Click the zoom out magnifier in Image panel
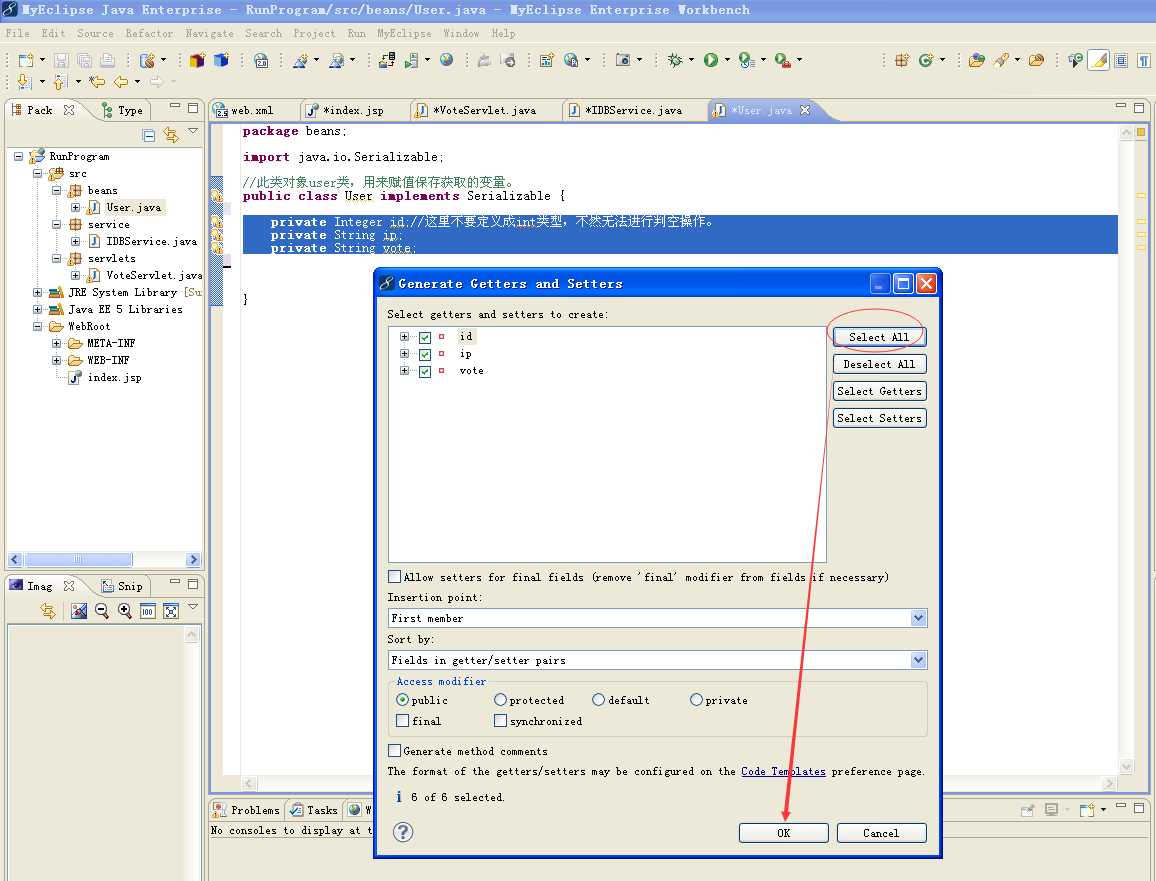This screenshot has height=881, width=1156. [102, 611]
